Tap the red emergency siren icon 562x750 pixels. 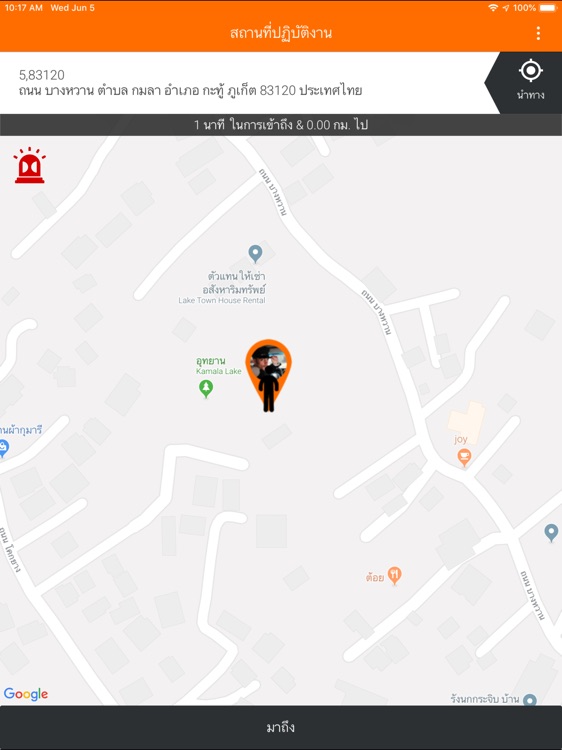click(x=30, y=165)
